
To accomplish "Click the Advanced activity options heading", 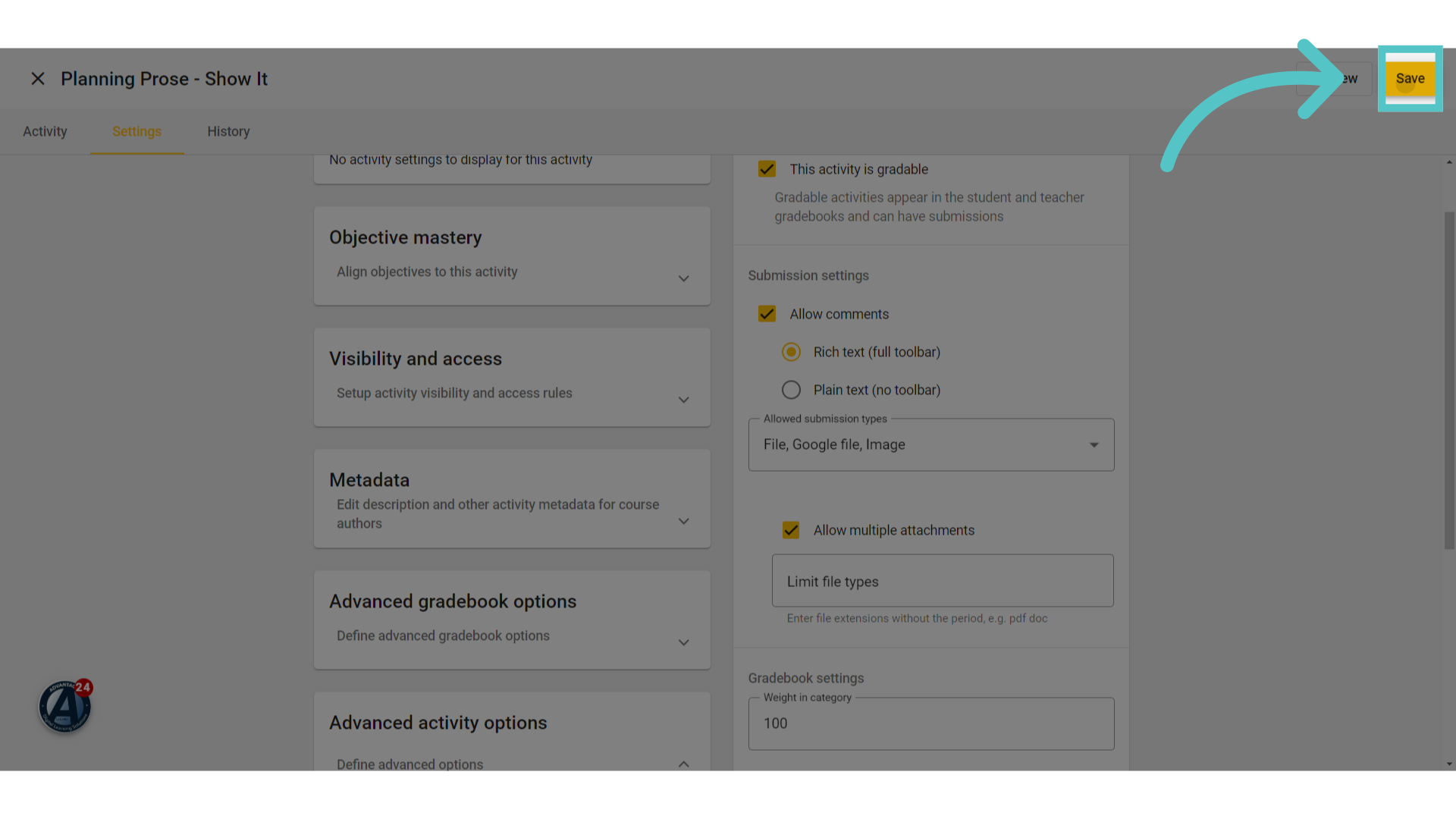I will (438, 723).
